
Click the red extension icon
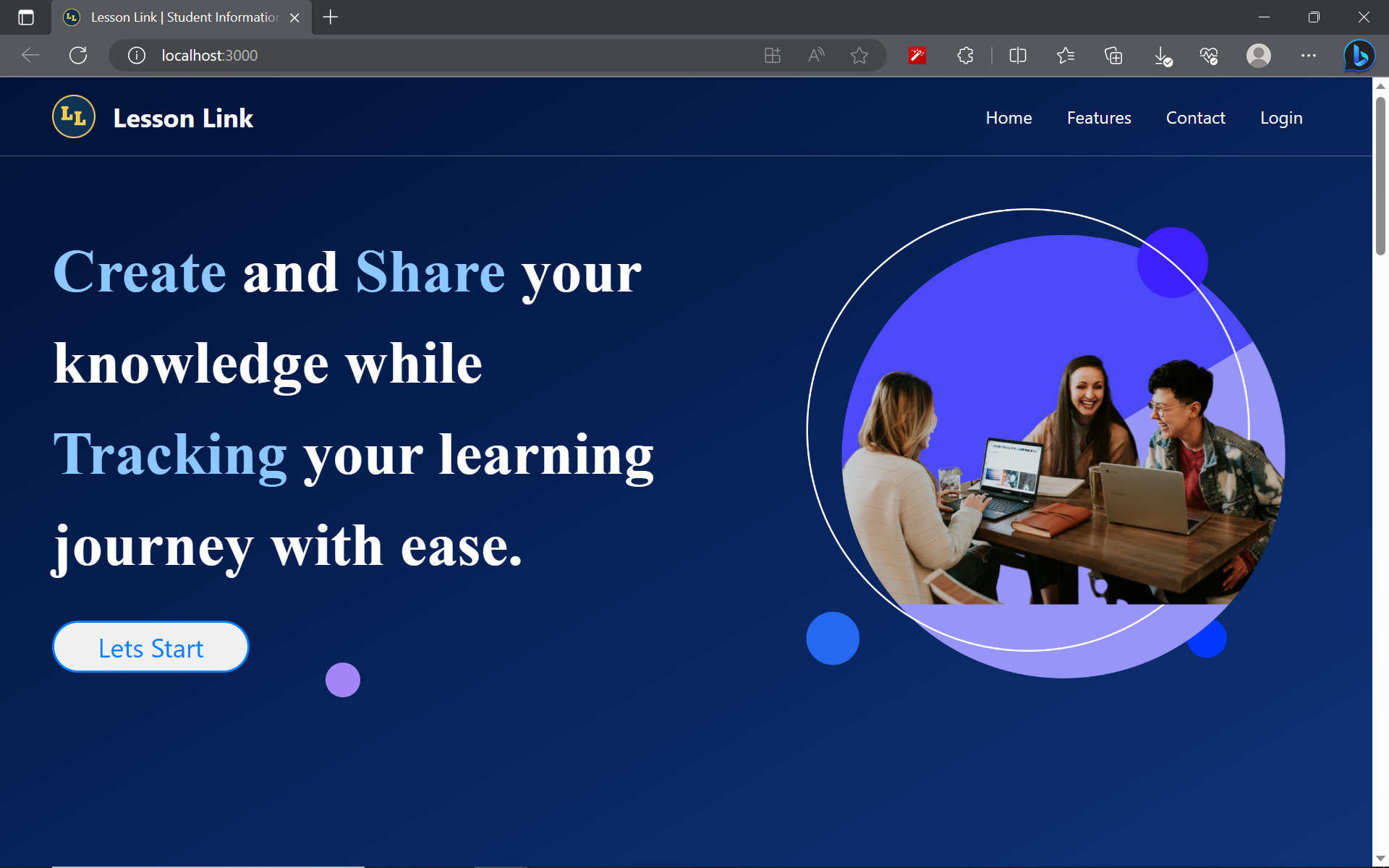click(917, 55)
